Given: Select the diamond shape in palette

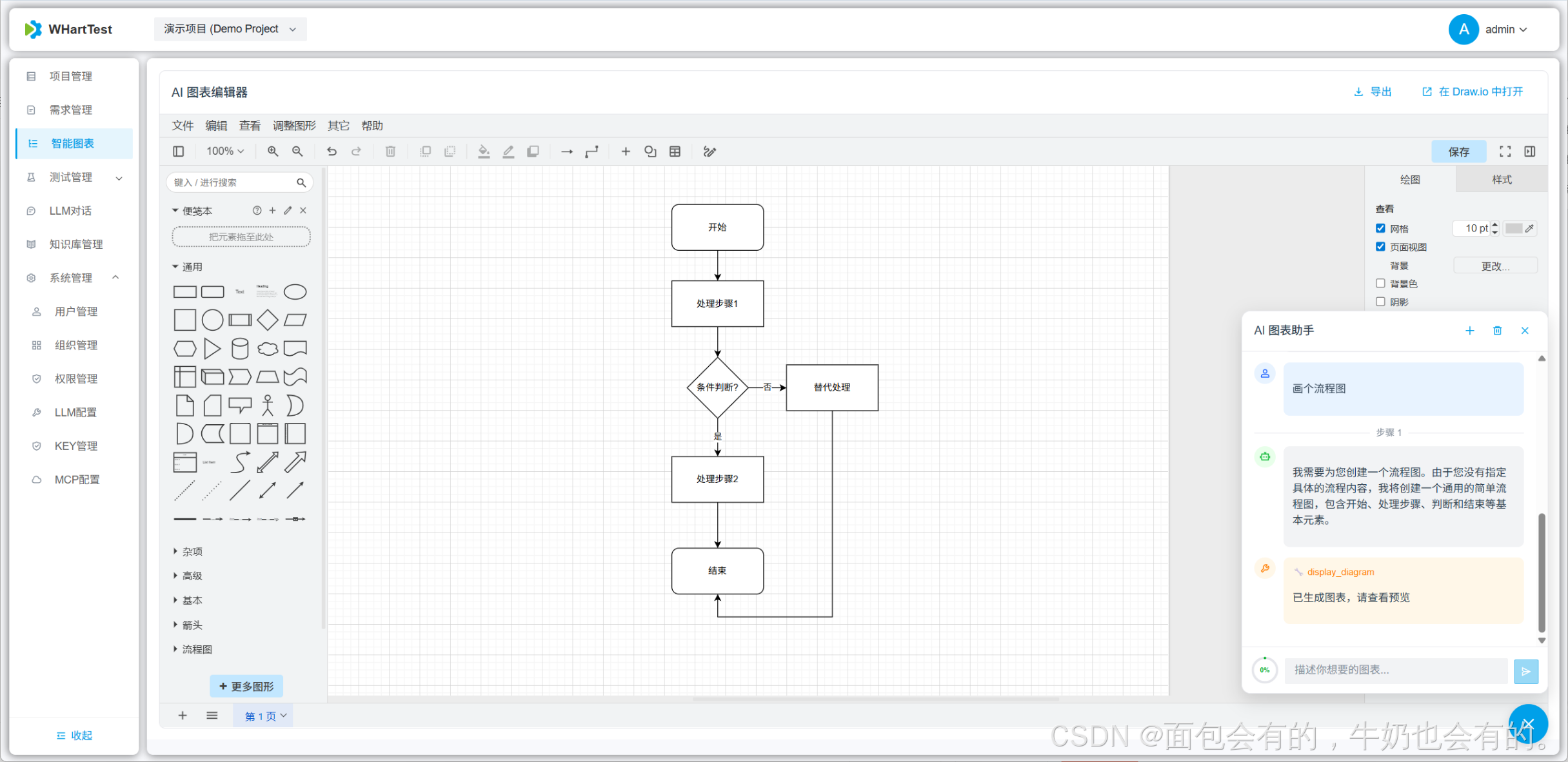Looking at the screenshot, I should pyautogui.click(x=267, y=320).
